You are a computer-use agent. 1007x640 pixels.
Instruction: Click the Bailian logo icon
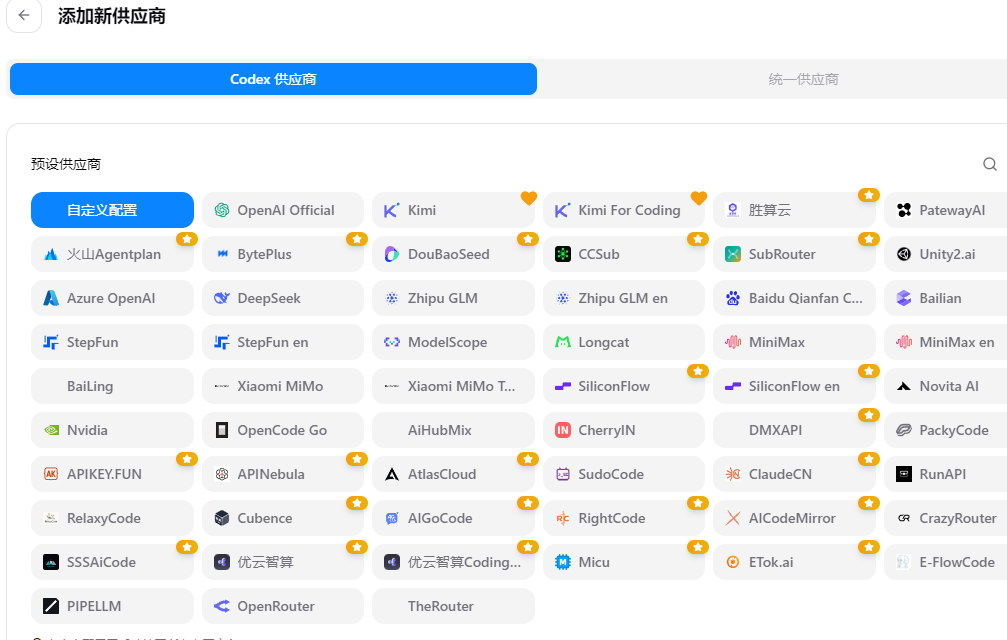coord(904,298)
